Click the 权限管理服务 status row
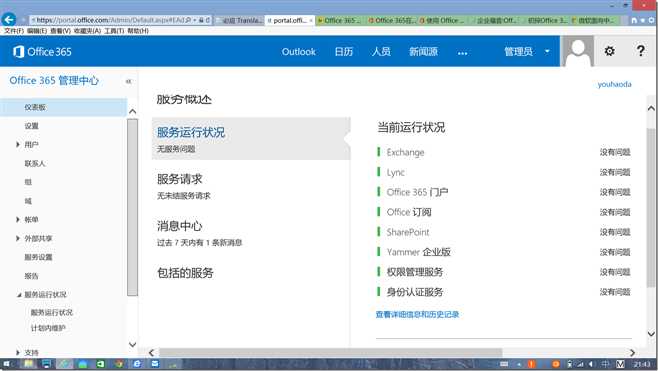 (504, 272)
